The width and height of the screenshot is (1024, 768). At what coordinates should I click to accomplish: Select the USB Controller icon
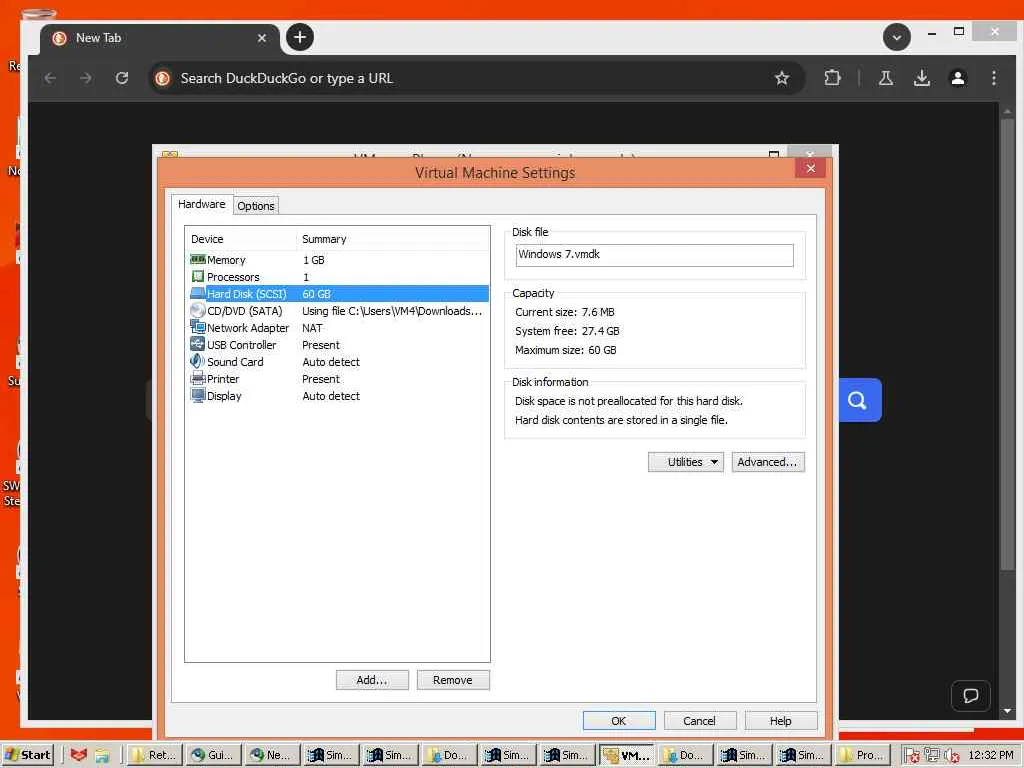tap(198, 344)
